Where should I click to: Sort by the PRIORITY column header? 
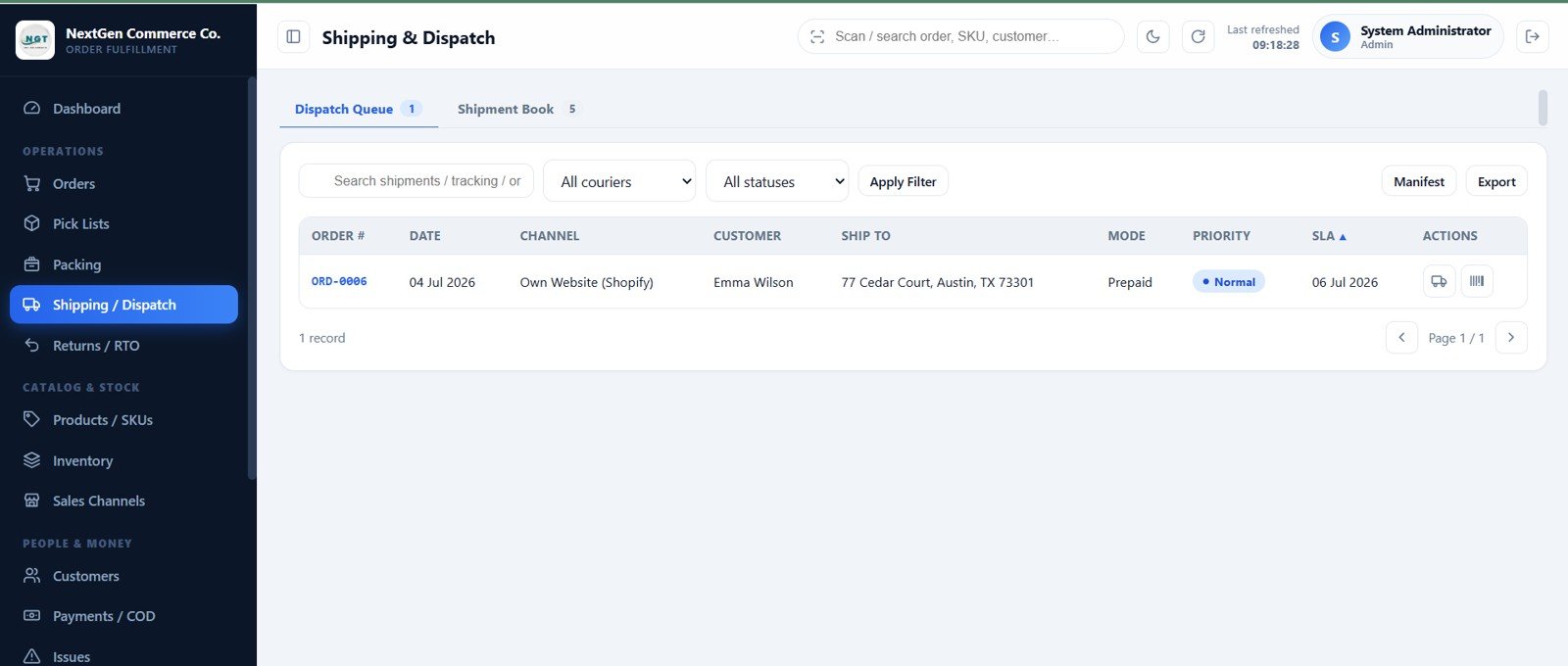pyautogui.click(x=1221, y=236)
